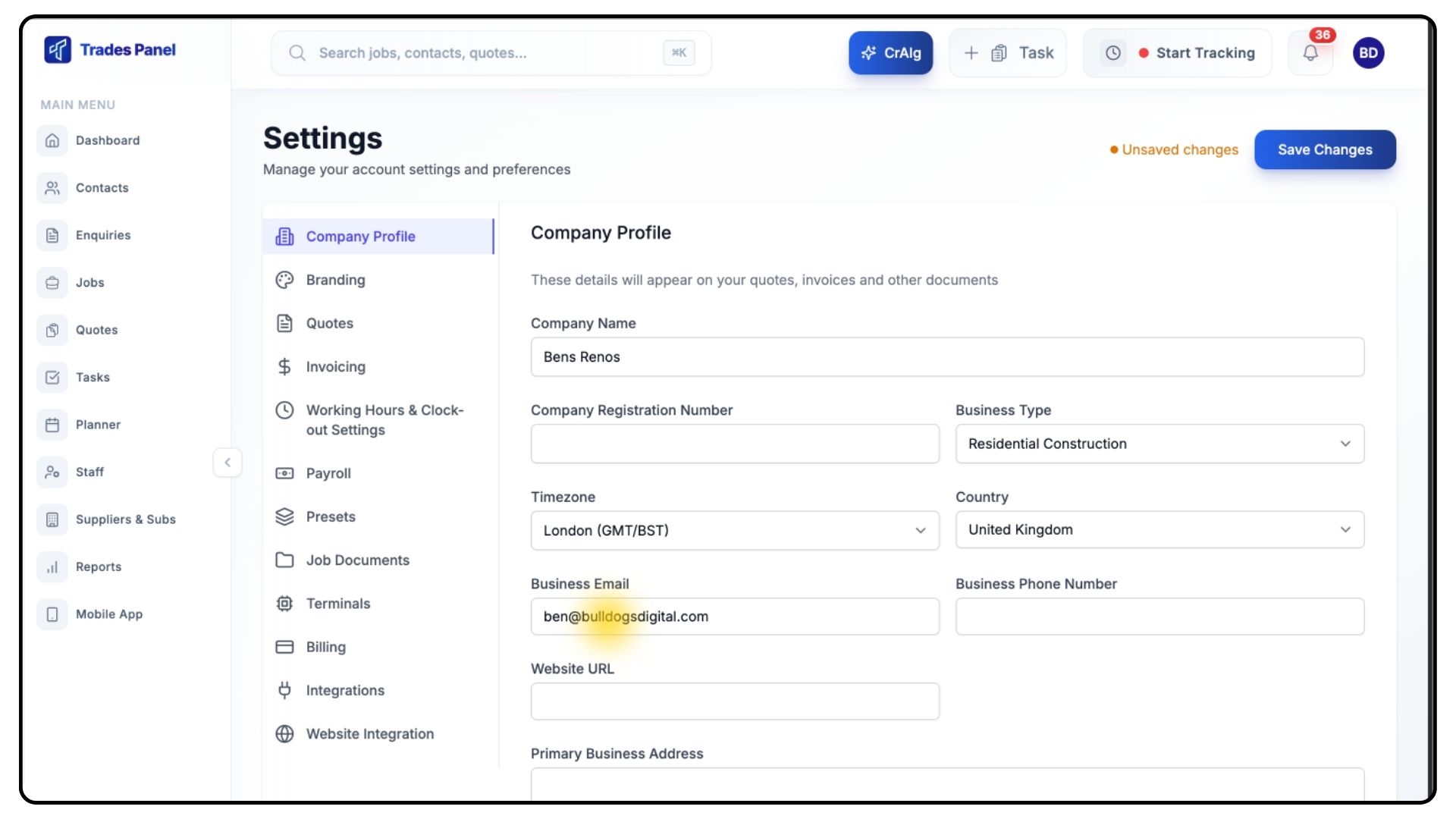The width and height of the screenshot is (1456, 819).
Task: Expand the Timezone dropdown
Action: click(734, 530)
